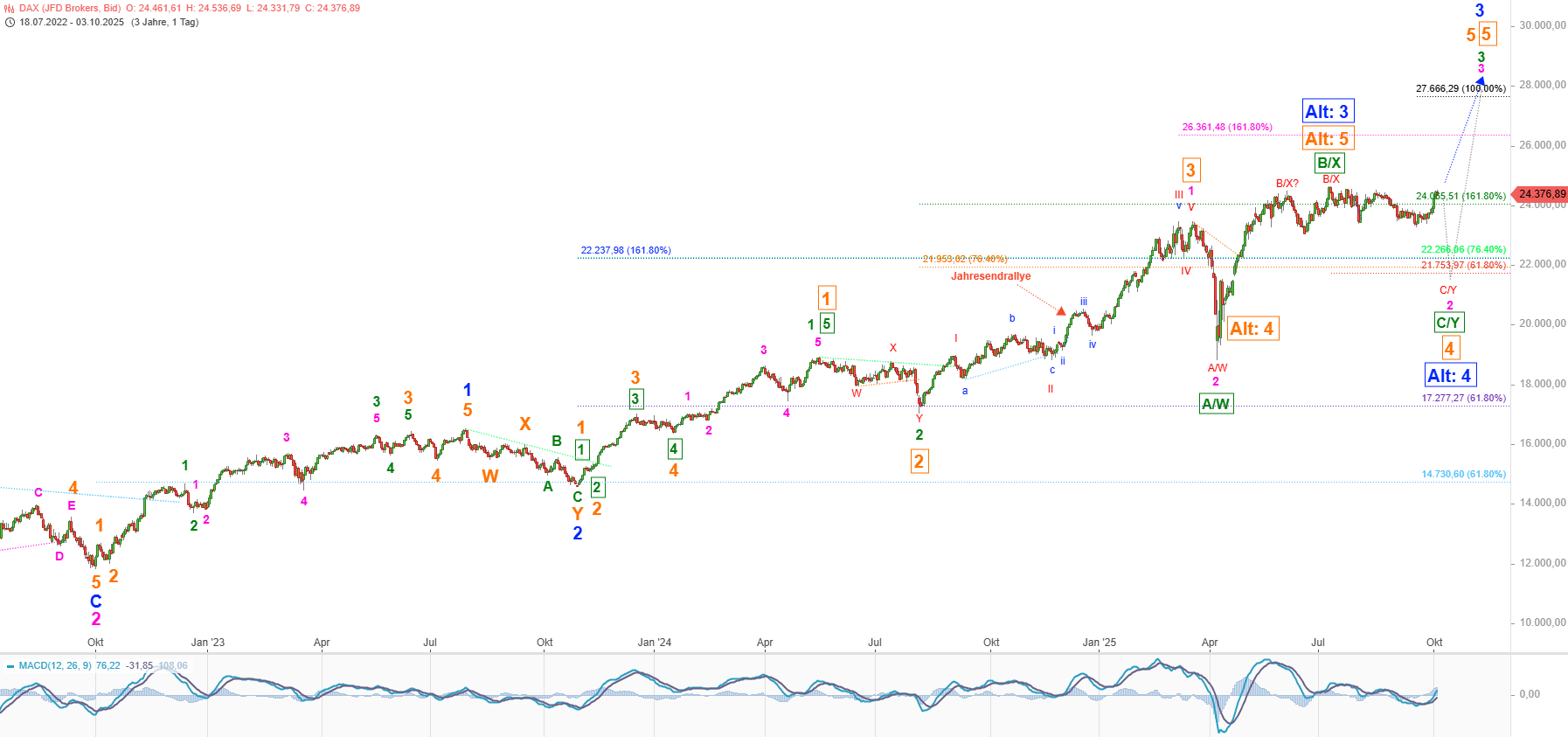The image size is (1568, 737).
Task: Select the 26.361,48 (161.80%) Fibonacci level label
Action: click(x=1226, y=127)
